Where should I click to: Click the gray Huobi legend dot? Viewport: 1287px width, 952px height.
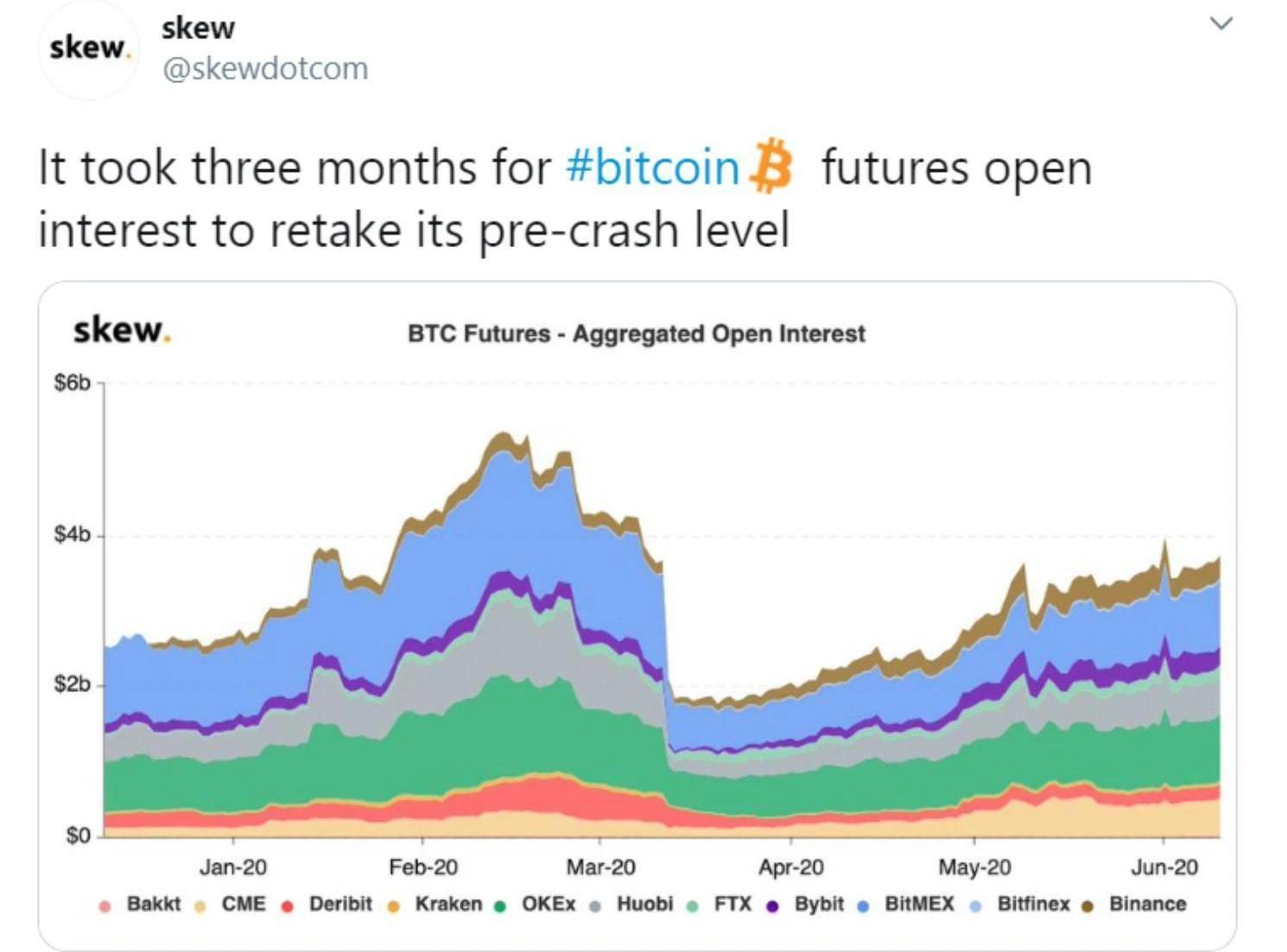(594, 906)
